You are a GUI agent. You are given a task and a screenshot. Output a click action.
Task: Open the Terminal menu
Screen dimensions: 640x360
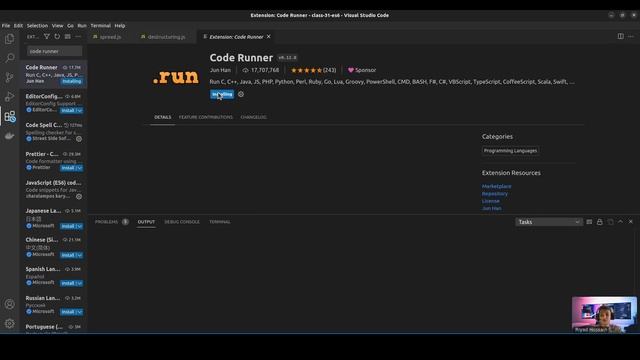tap(100, 26)
